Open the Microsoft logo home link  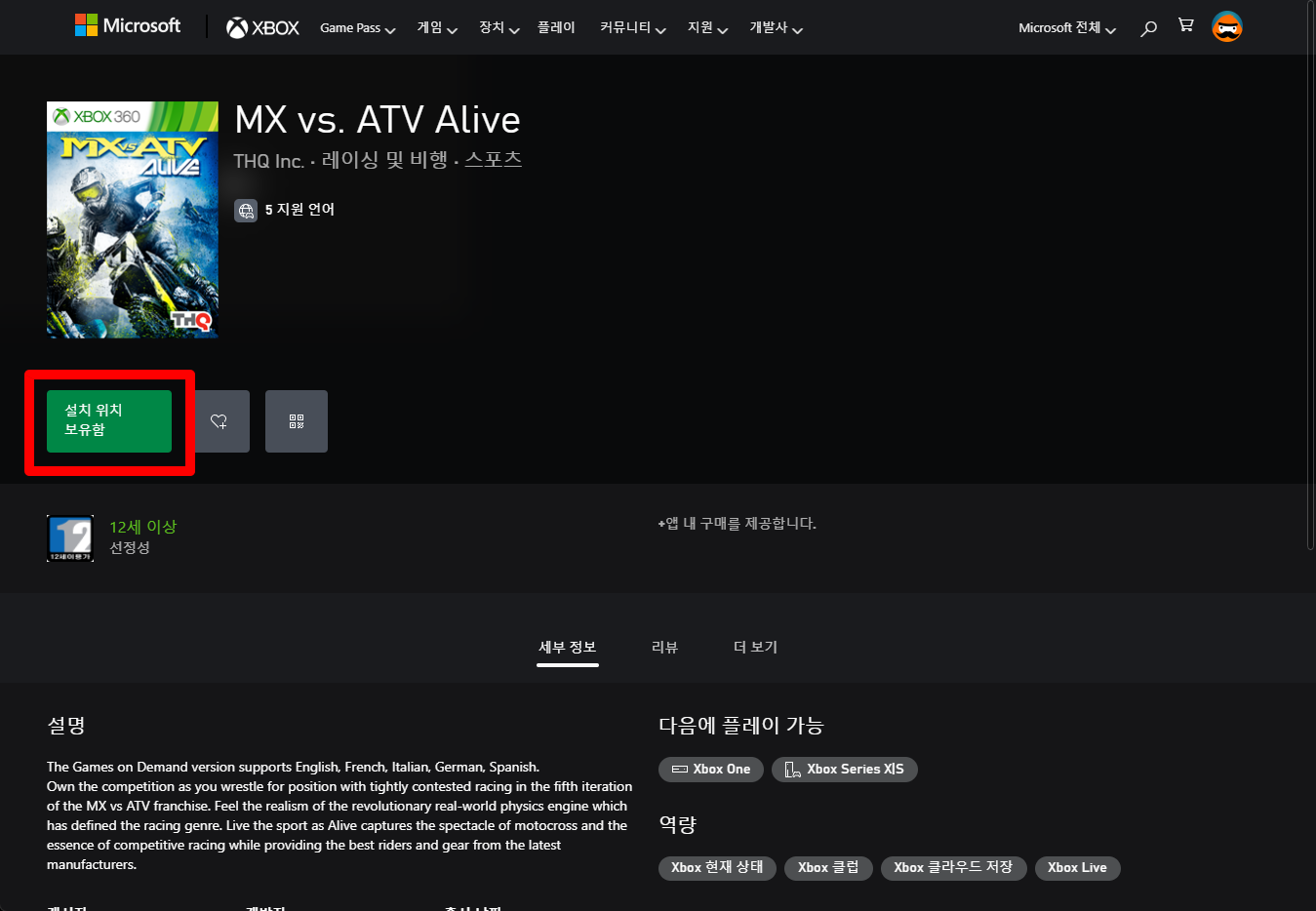[128, 25]
